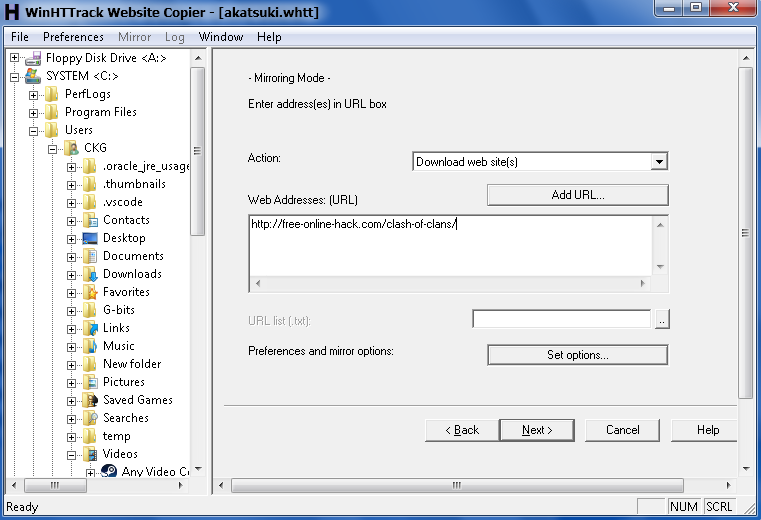Open the Help menu
Image resolution: width=761 pixels, height=520 pixels.
coord(269,37)
